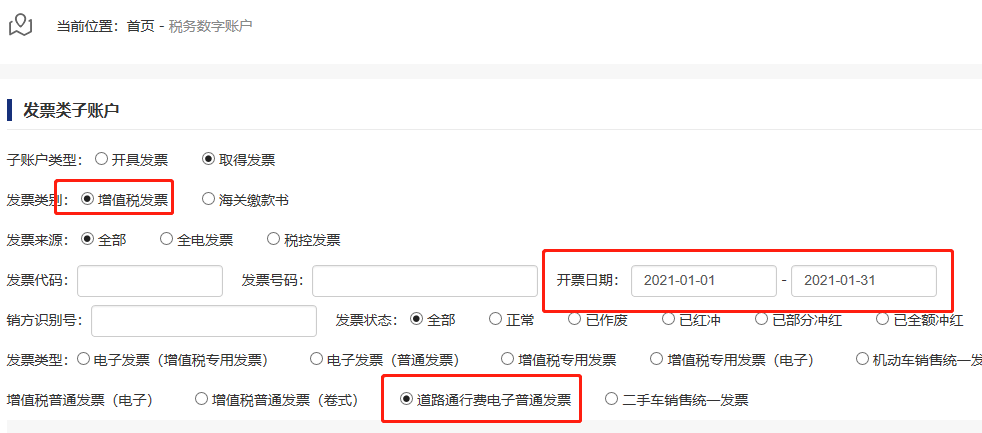Set invoice source to 全电发票
Image resolution: width=982 pixels, height=433 pixels.
coord(167,239)
